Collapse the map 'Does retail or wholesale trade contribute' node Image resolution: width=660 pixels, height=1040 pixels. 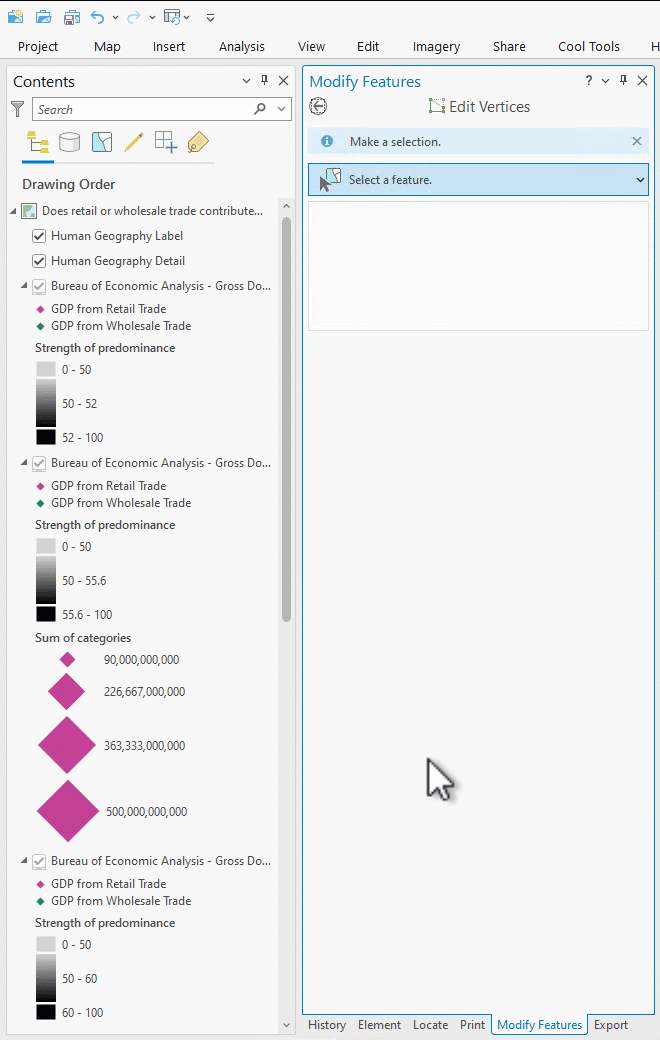click(x=13, y=211)
